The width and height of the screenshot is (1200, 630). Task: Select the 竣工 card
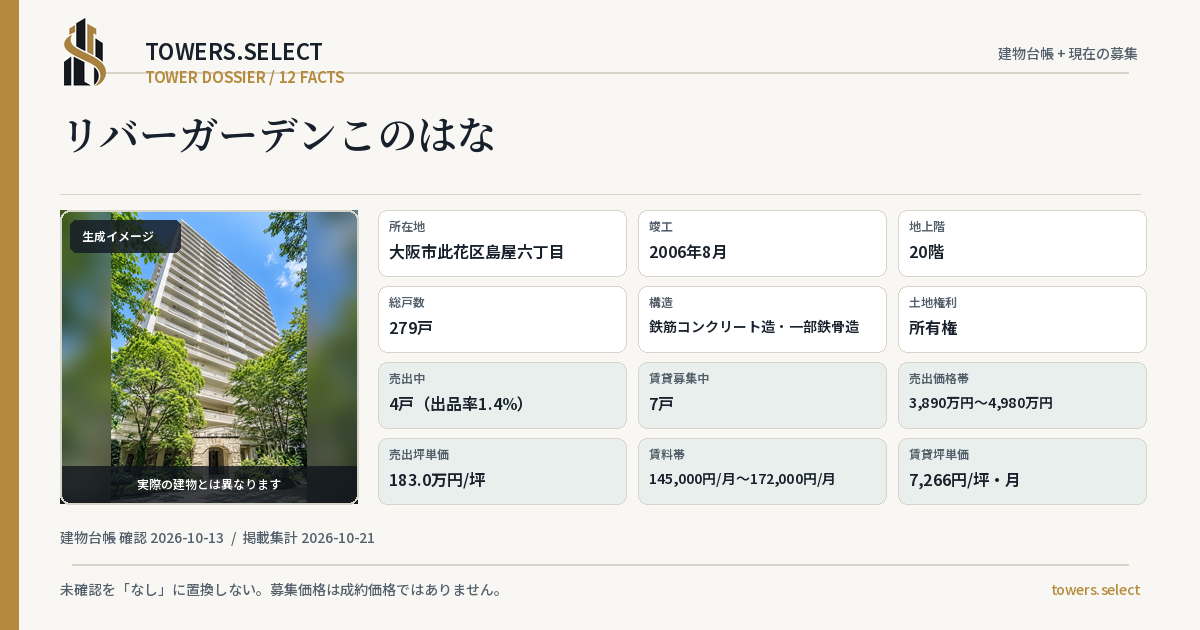pyautogui.click(x=762, y=243)
